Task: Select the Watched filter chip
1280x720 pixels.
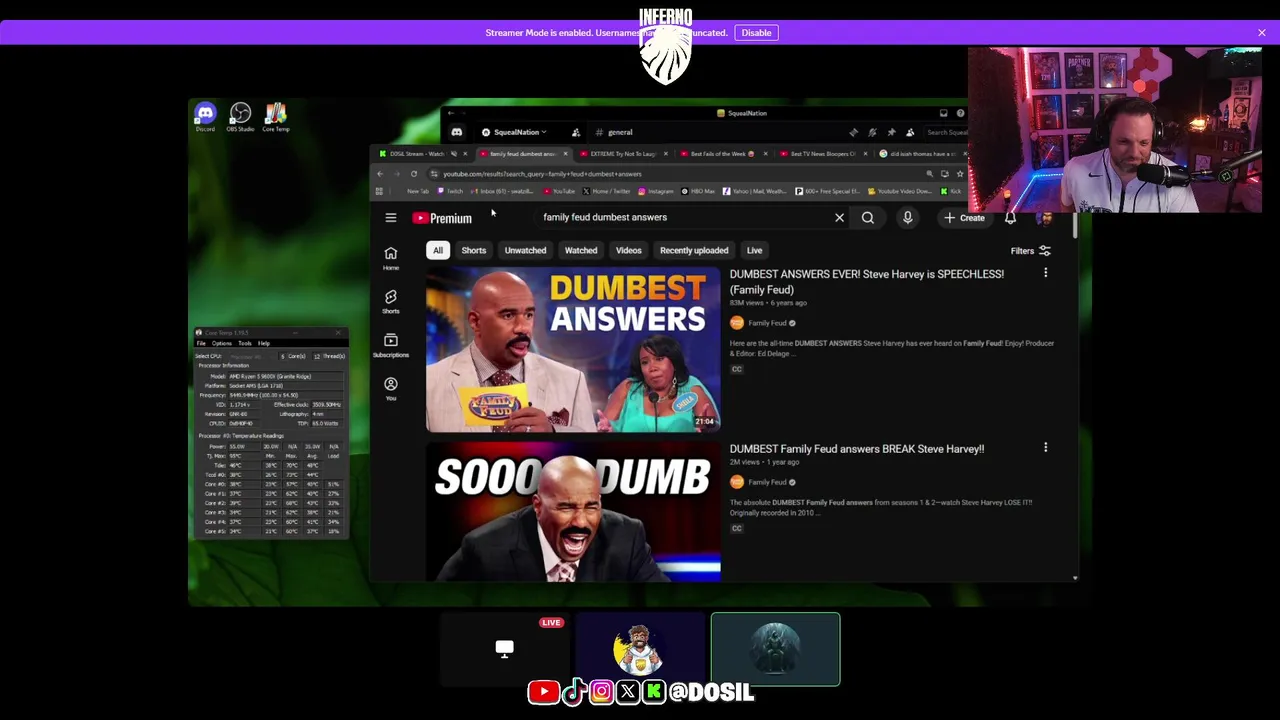Action: tap(581, 250)
